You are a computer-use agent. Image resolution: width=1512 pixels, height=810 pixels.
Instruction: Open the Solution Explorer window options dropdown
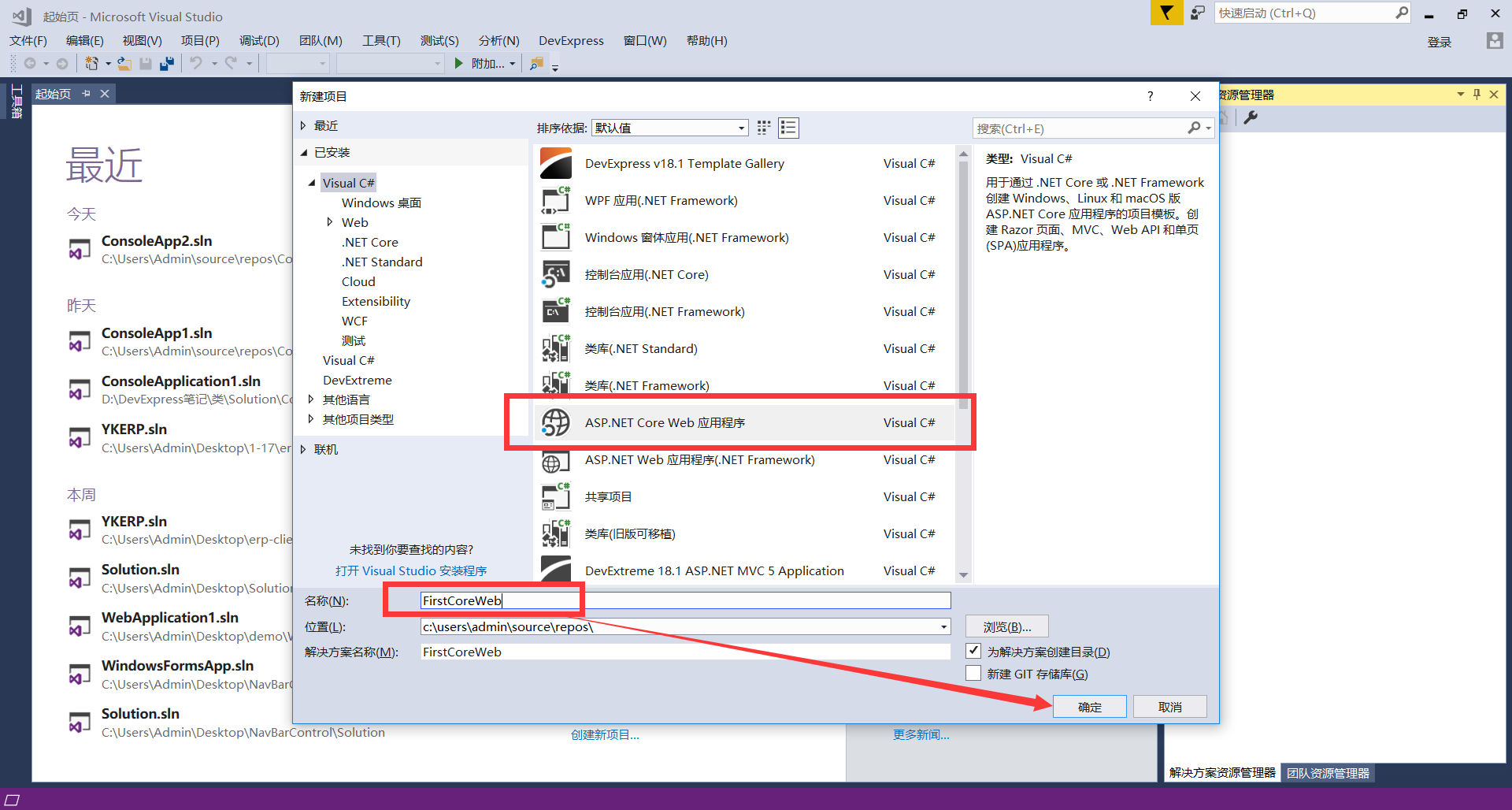(x=1460, y=94)
